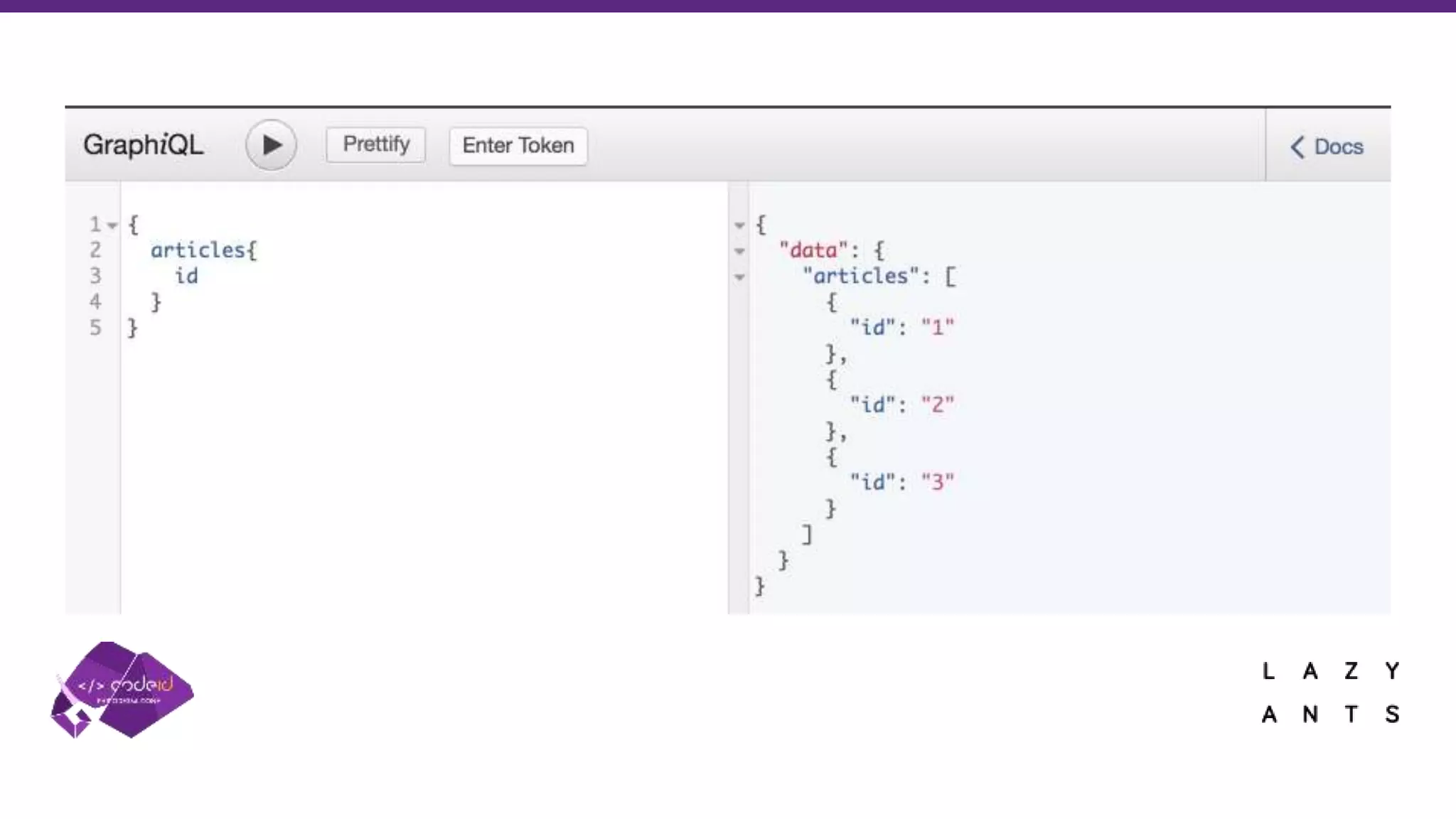Collapse the "articles" array fold arrow
The image size is (1456, 819).
[x=739, y=277]
